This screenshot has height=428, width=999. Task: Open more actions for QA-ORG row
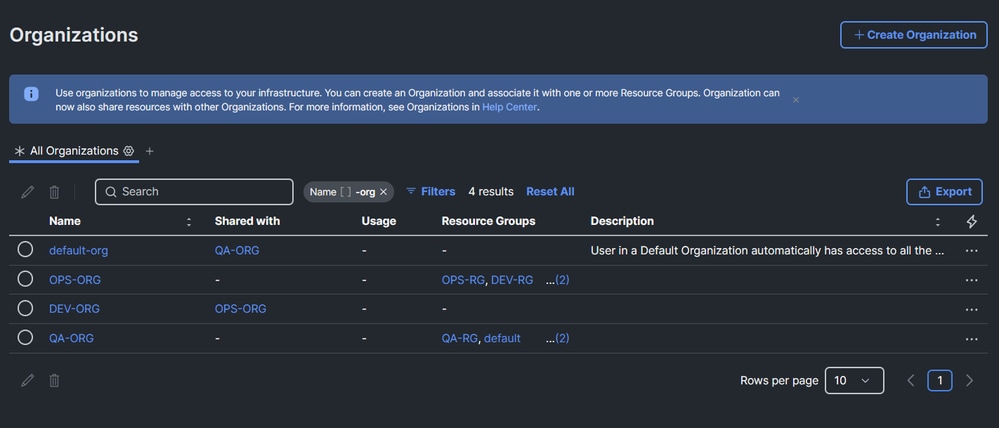click(971, 339)
